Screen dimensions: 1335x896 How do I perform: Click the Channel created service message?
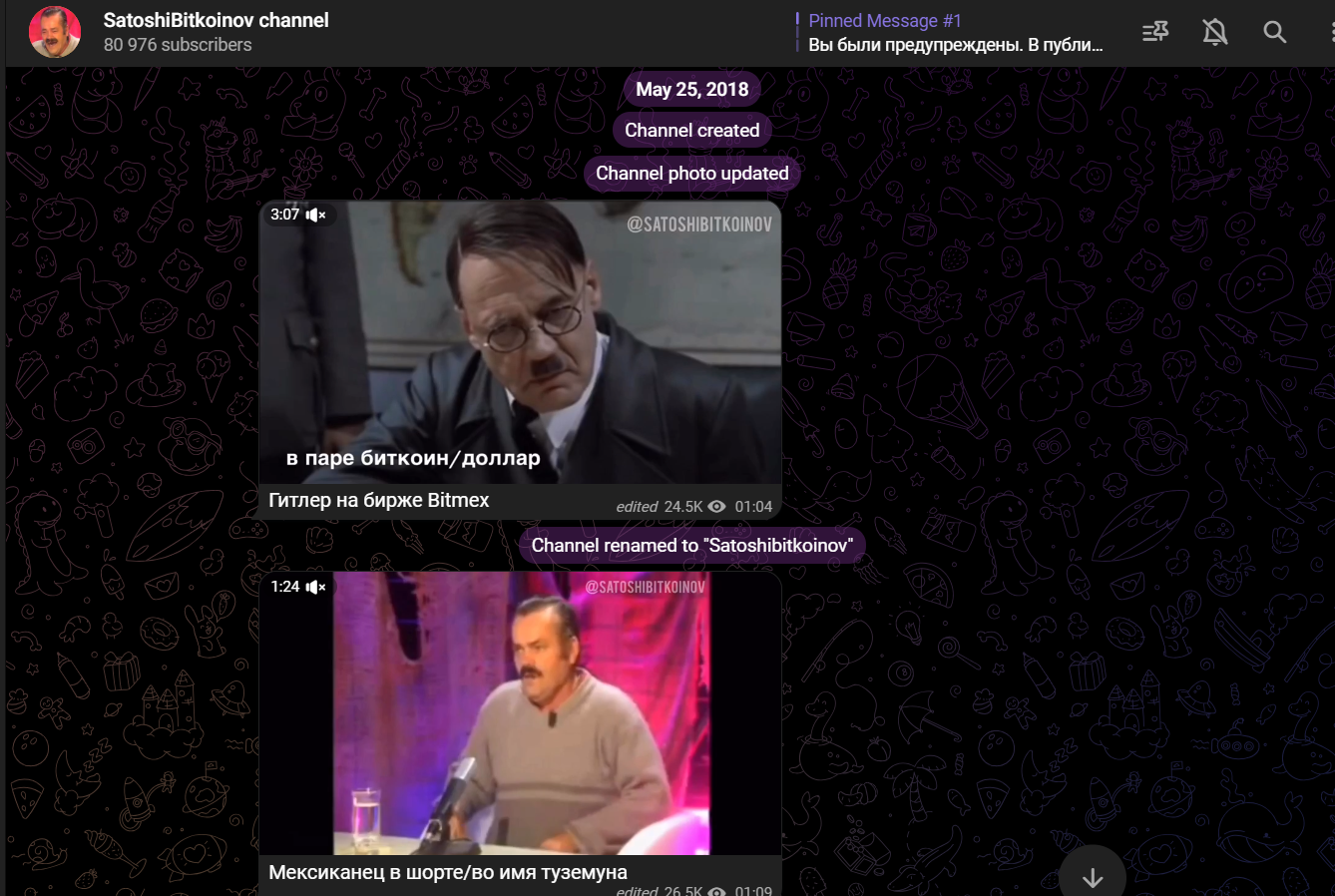point(691,130)
